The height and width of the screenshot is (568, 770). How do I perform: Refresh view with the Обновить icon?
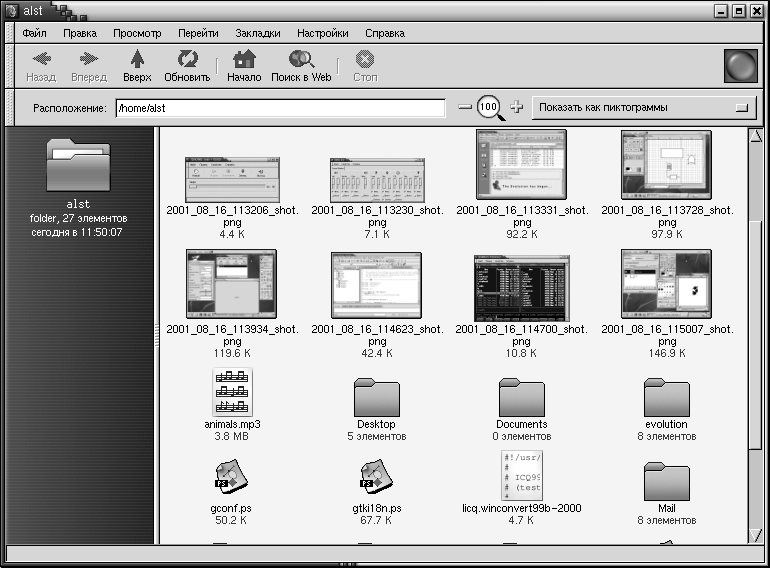click(x=187, y=59)
